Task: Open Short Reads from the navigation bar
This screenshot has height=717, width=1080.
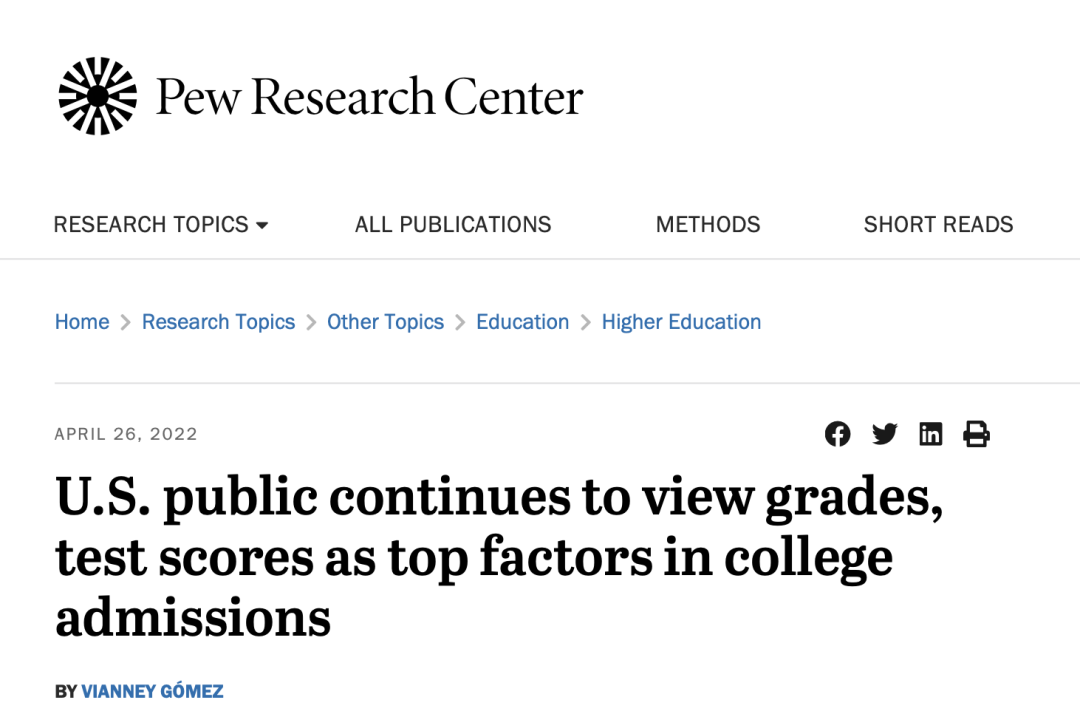Action: coord(938,225)
